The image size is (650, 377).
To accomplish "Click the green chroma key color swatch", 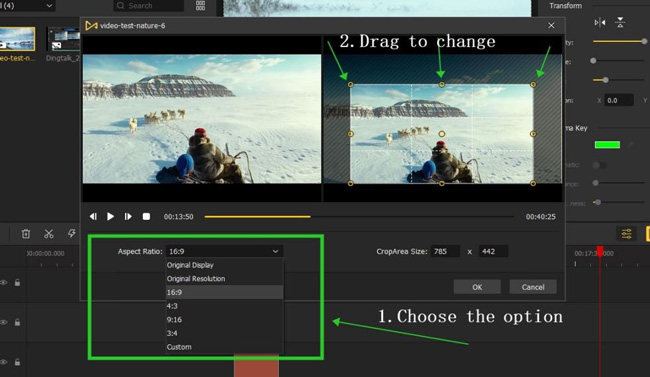I will point(607,144).
